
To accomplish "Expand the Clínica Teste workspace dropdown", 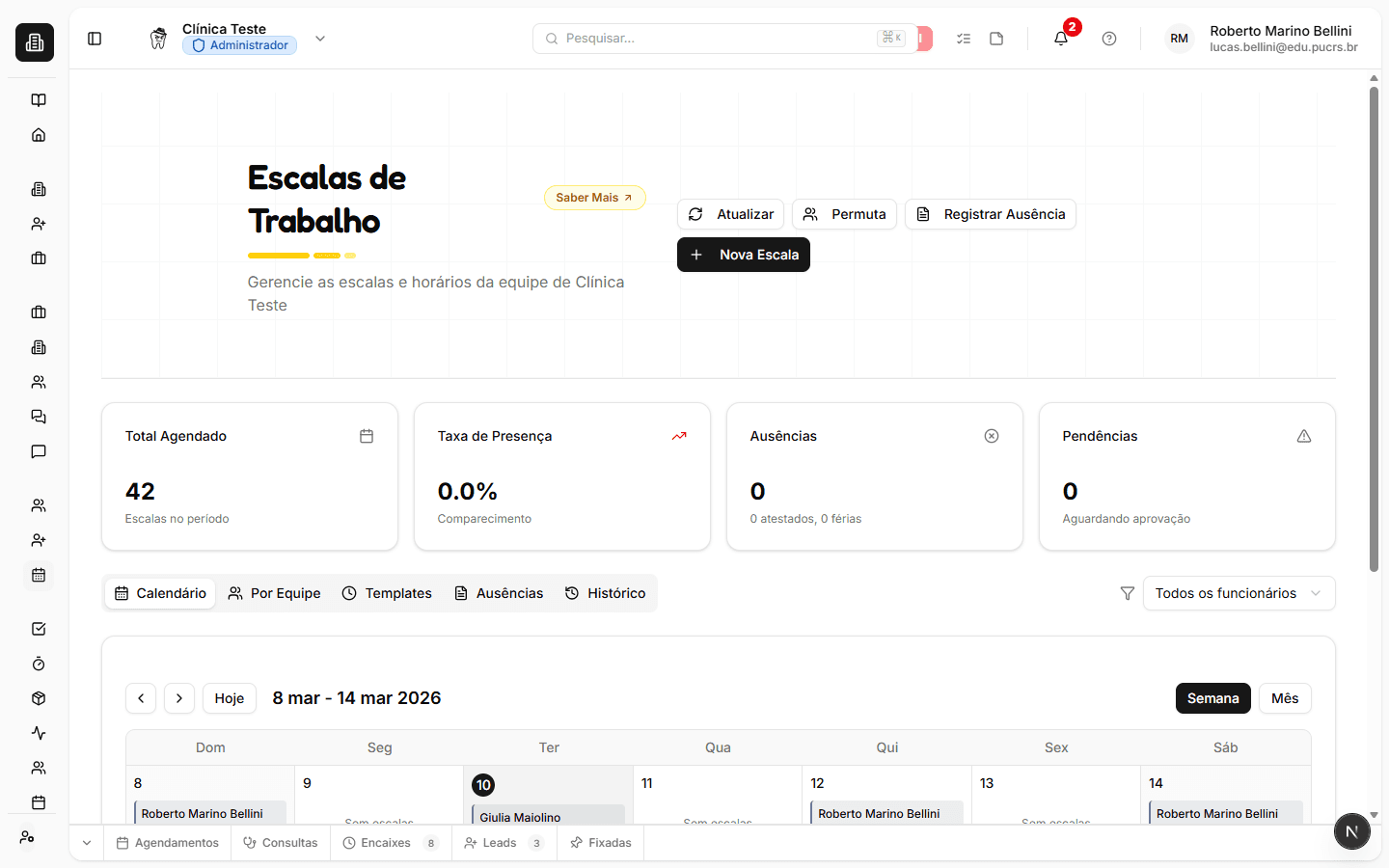I will click(319, 39).
